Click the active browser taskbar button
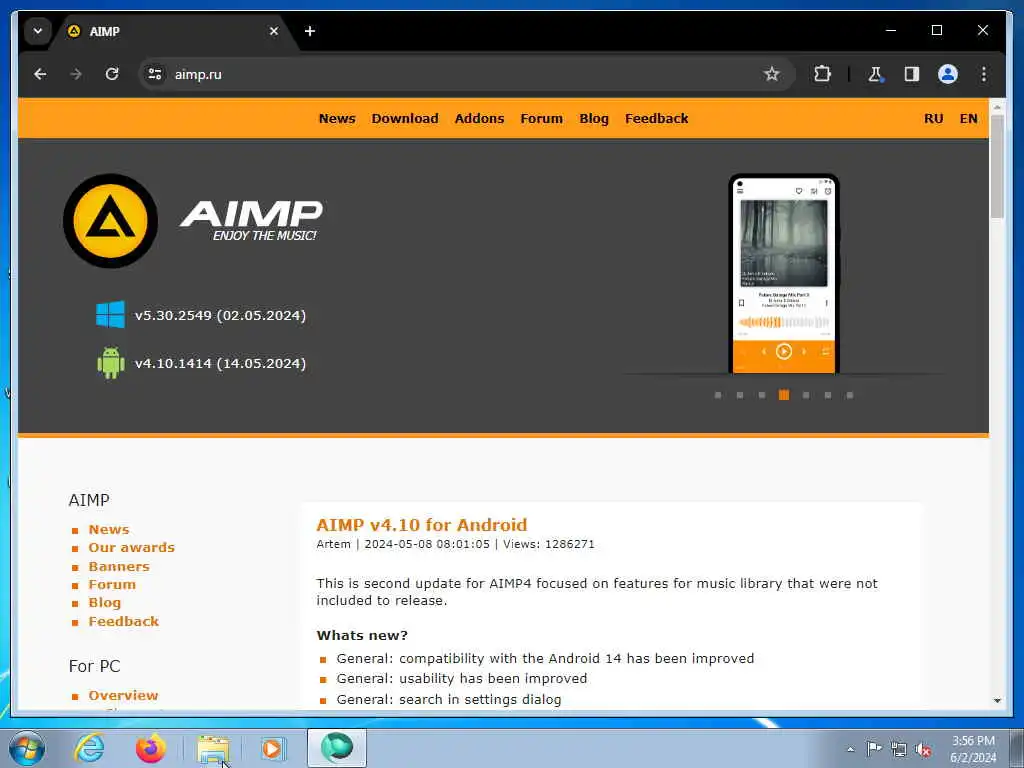This screenshot has height=768, width=1024. tap(337, 748)
